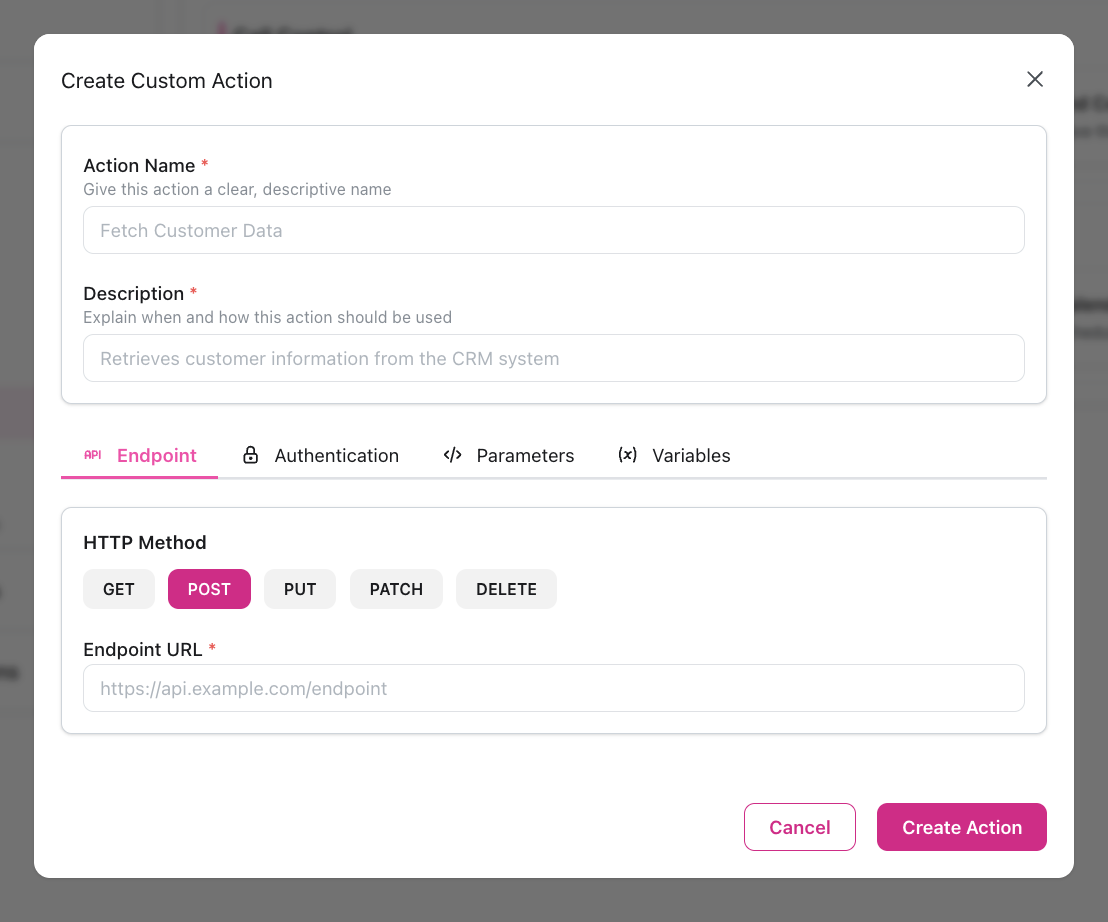Switch to the Authentication tab
This screenshot has width=1108, height=922.
point(336,455)
